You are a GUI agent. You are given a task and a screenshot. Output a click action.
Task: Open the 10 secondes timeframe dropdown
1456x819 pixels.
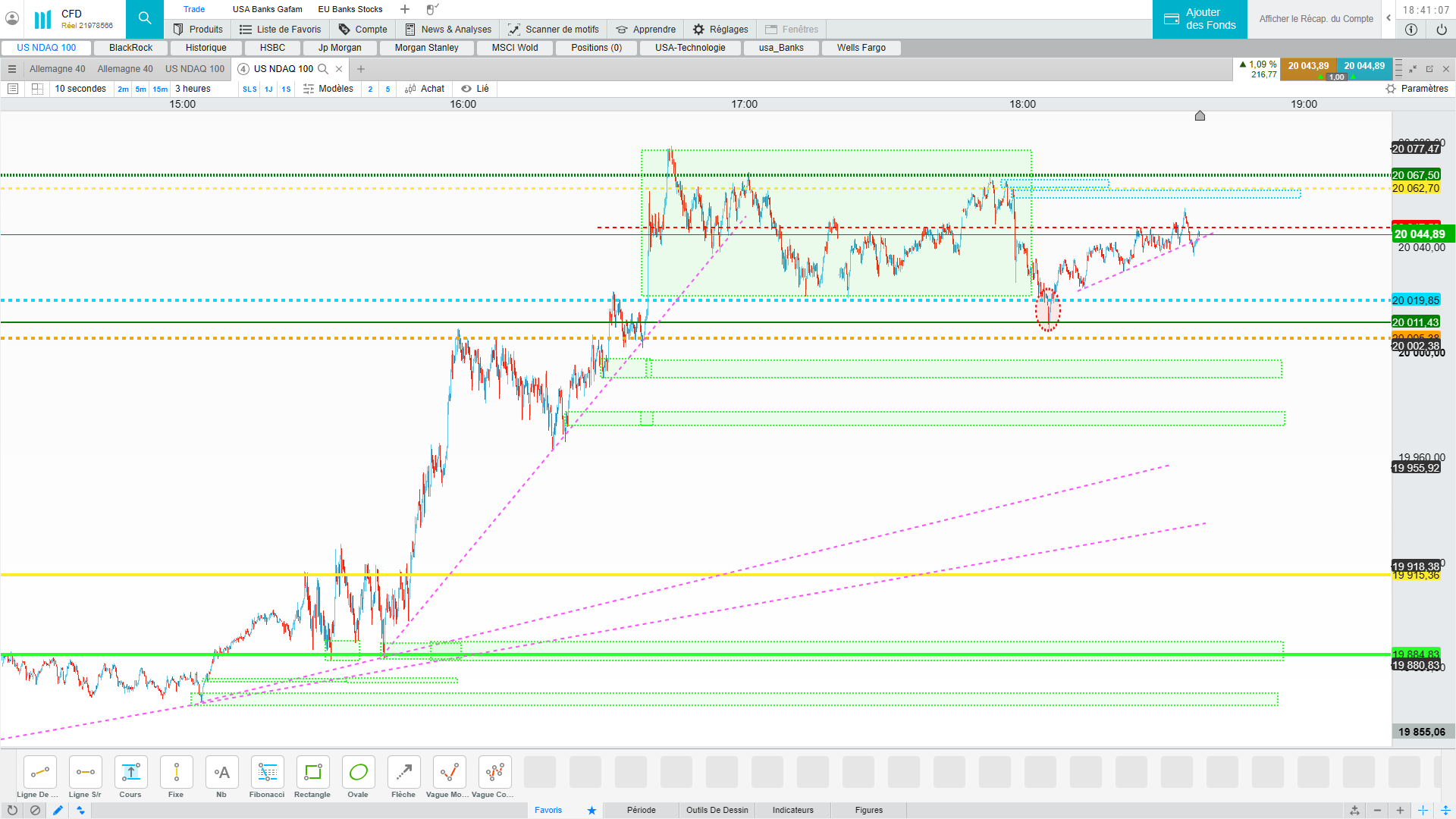coord(80,89)
